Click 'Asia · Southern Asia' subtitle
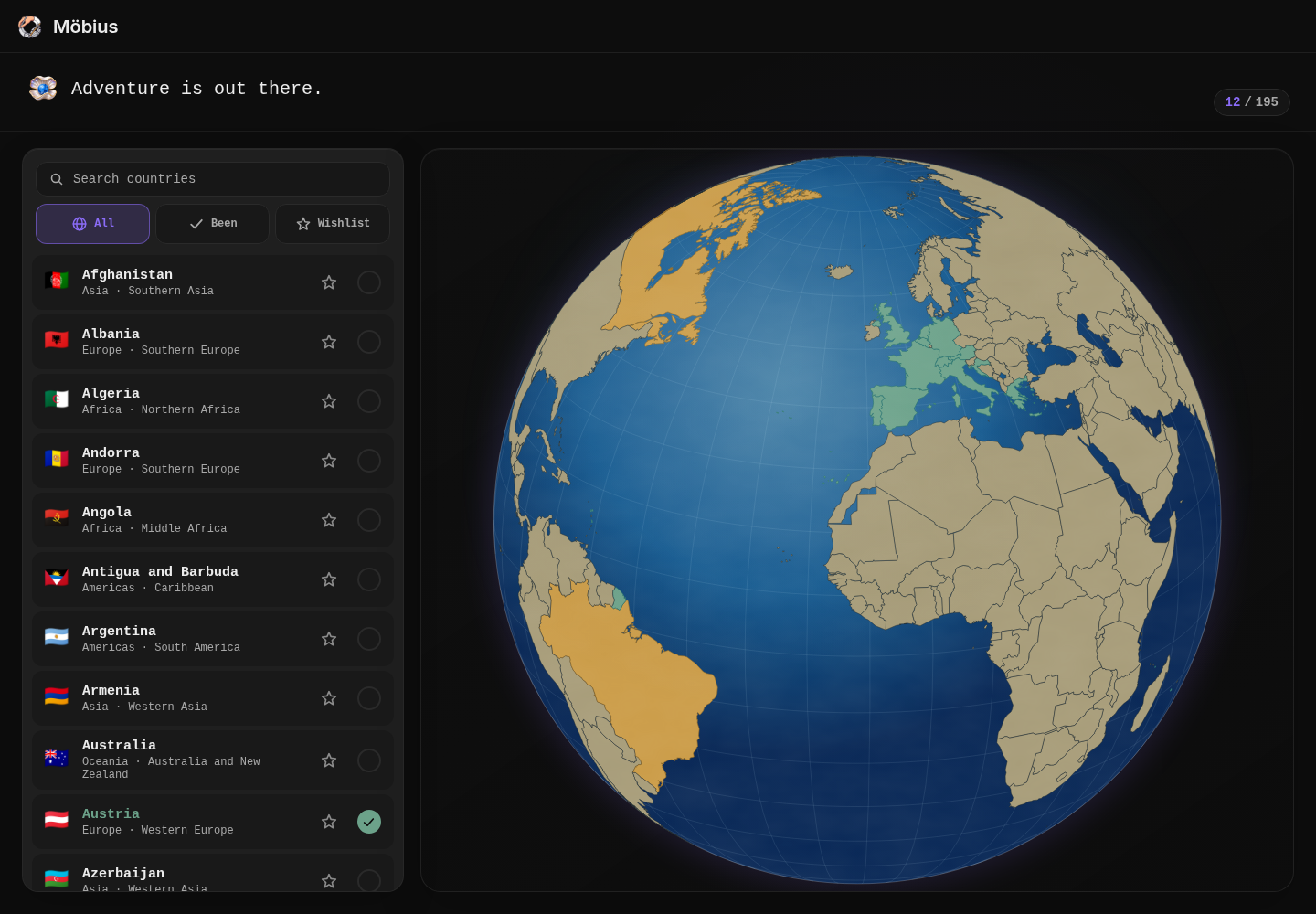Viewport: 1316px width, 914px height. click(148, 291)
